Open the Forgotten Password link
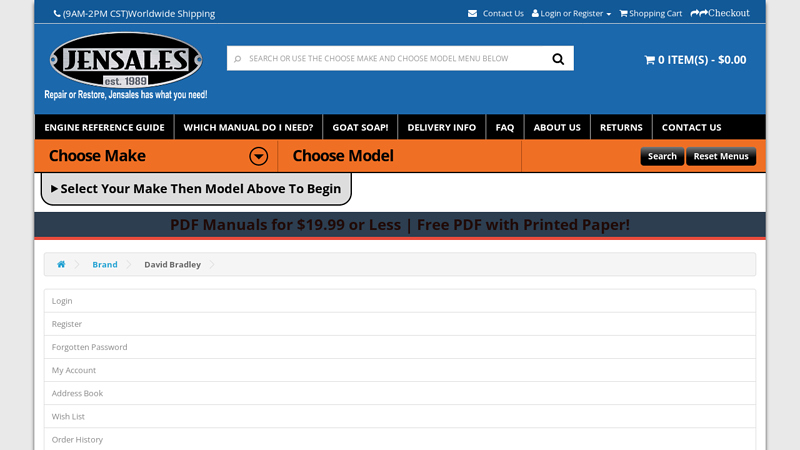 pos(90,347)
